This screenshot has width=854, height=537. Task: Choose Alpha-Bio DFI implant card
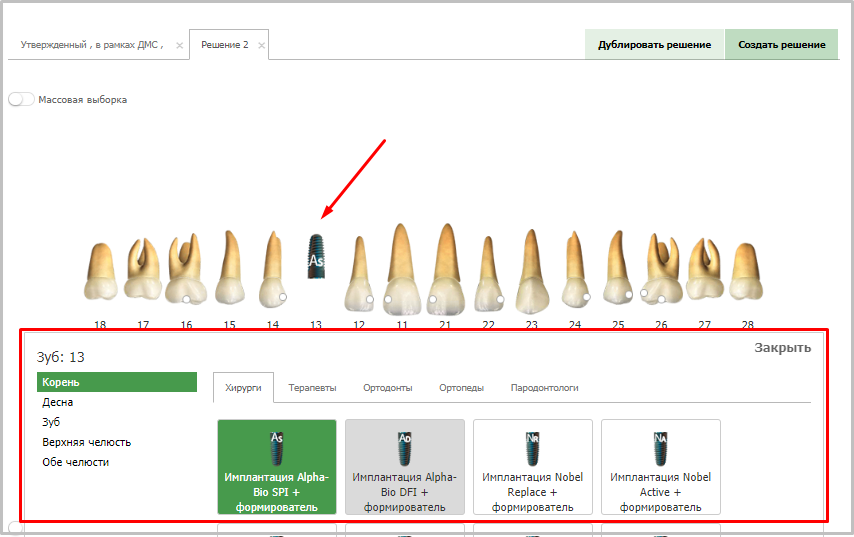405,467
